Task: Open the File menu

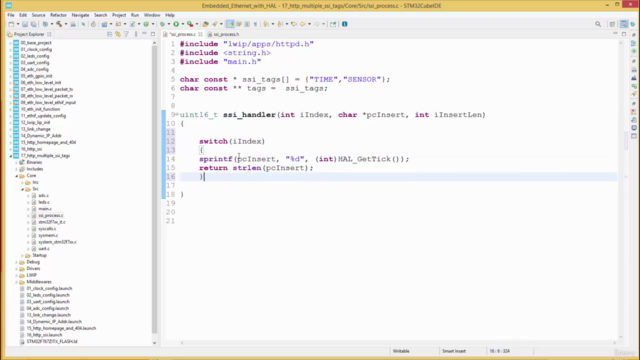Action: (11, 15)
